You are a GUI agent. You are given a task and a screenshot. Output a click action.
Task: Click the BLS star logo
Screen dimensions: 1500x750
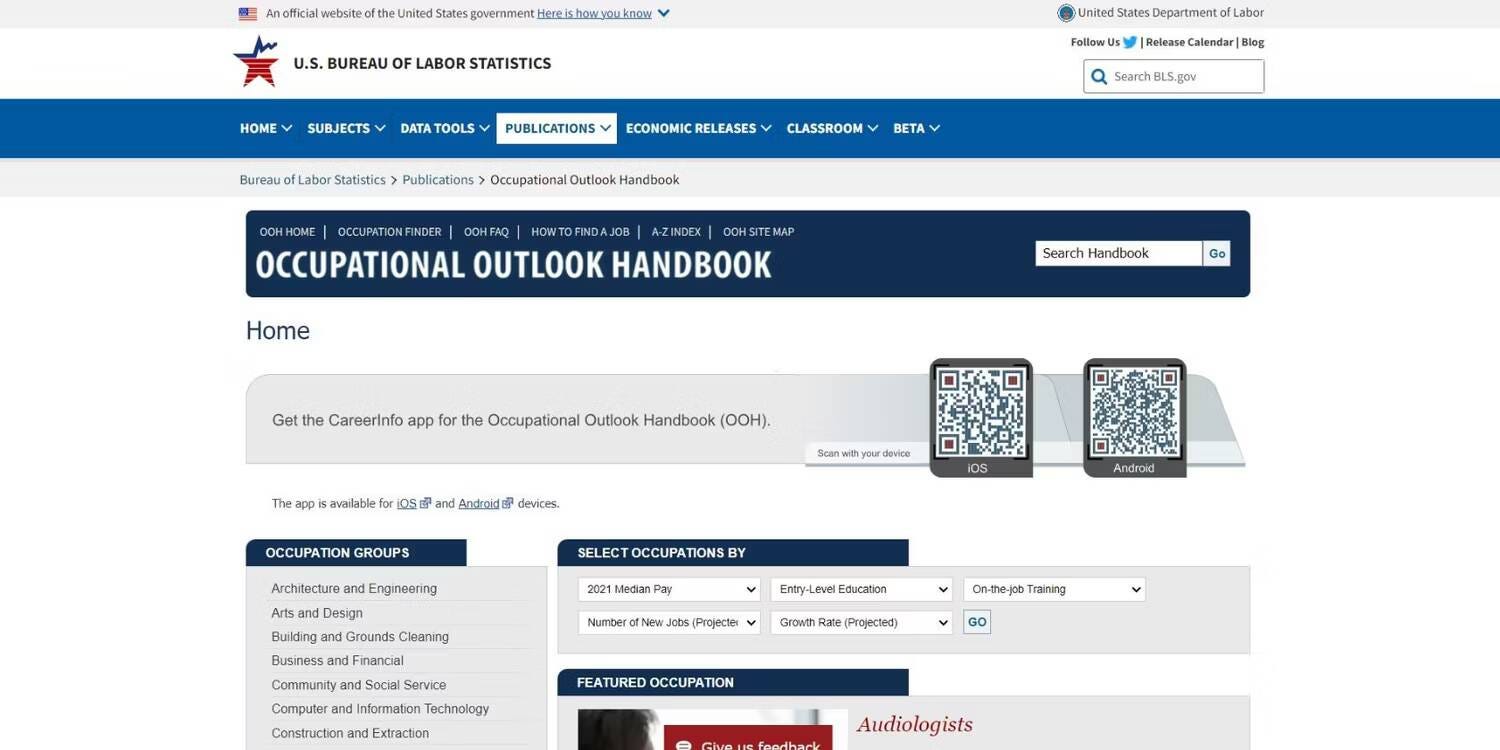[255, 62]
